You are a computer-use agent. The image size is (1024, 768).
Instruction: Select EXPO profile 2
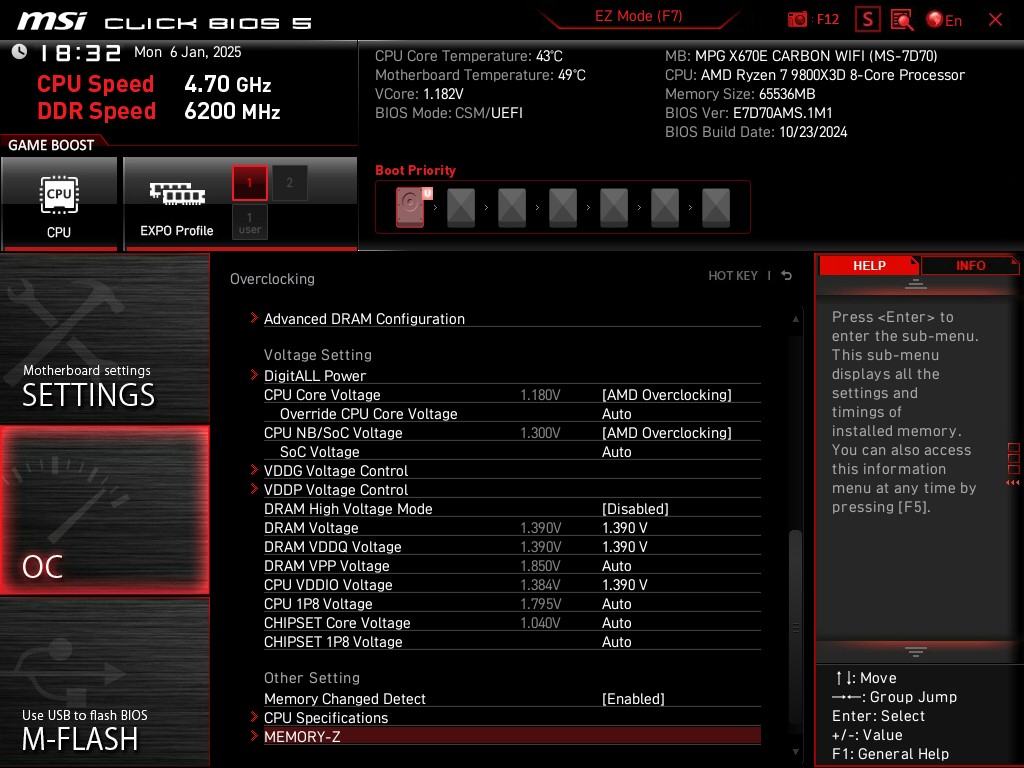289,183
